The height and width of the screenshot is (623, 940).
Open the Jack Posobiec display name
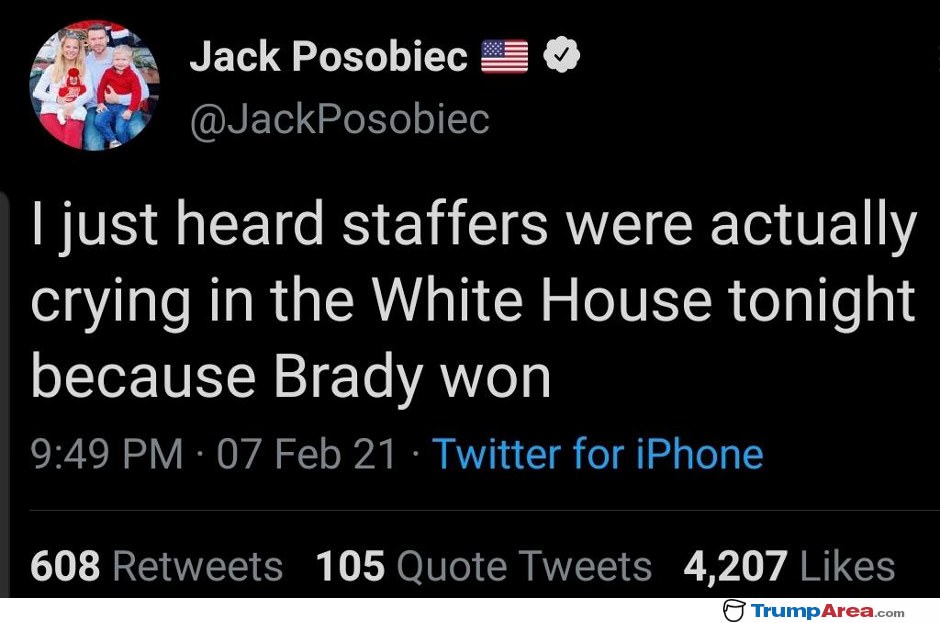click(329, 56)
